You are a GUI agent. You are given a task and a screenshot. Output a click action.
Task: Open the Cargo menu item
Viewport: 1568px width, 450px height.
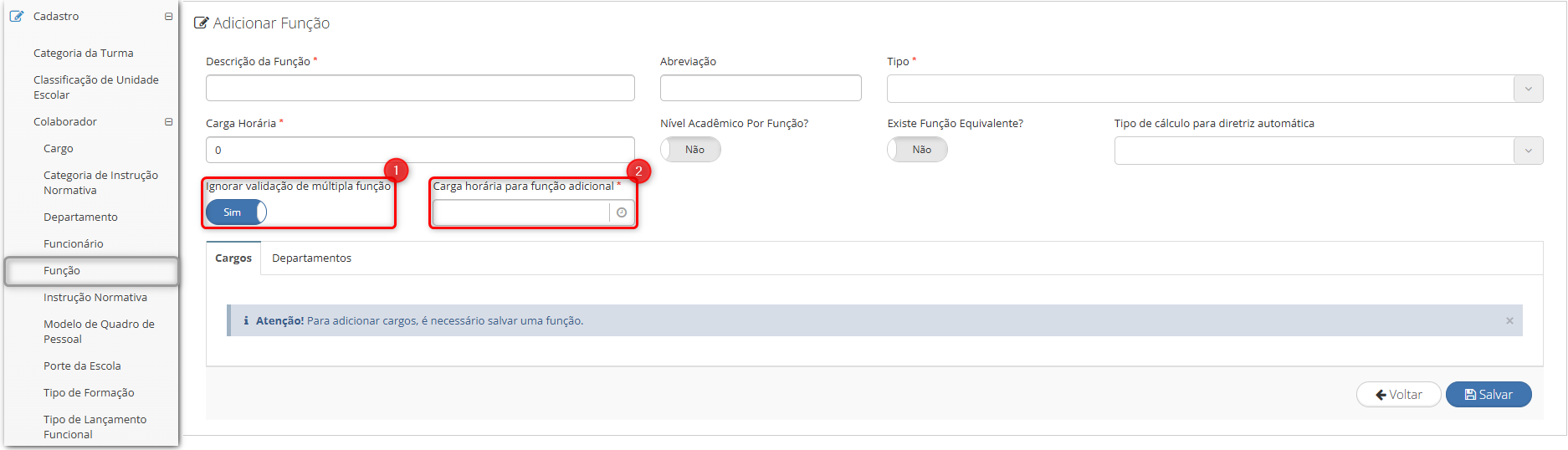coord(59,148)
